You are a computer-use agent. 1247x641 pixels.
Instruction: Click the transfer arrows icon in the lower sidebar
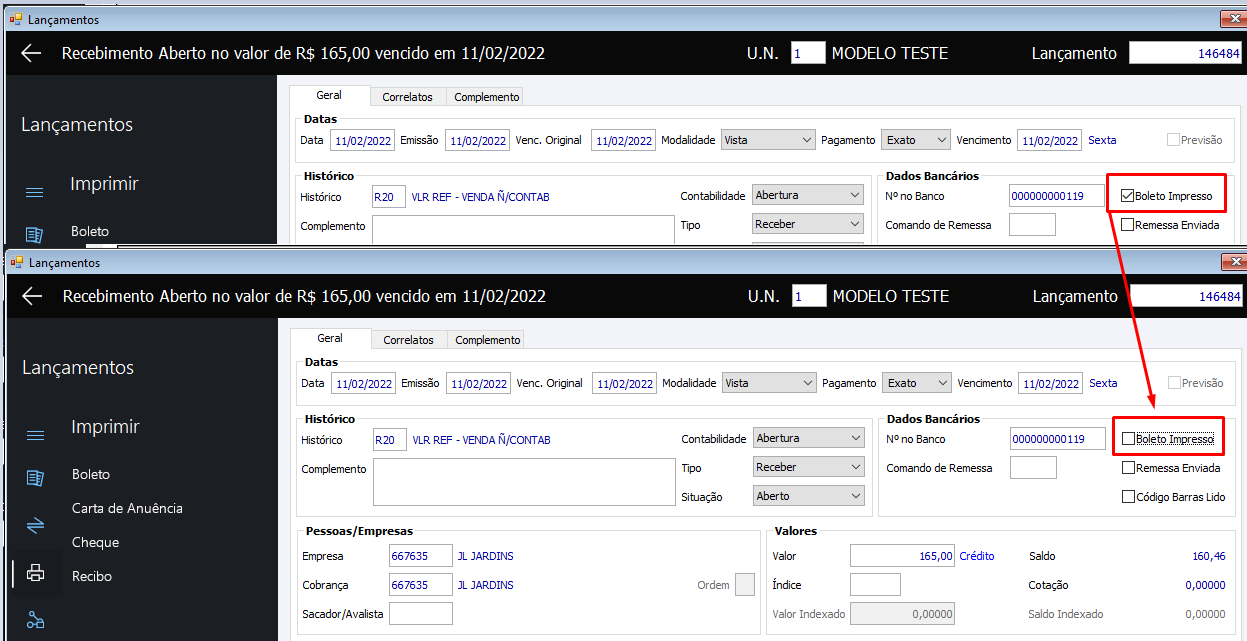point(35,525)
